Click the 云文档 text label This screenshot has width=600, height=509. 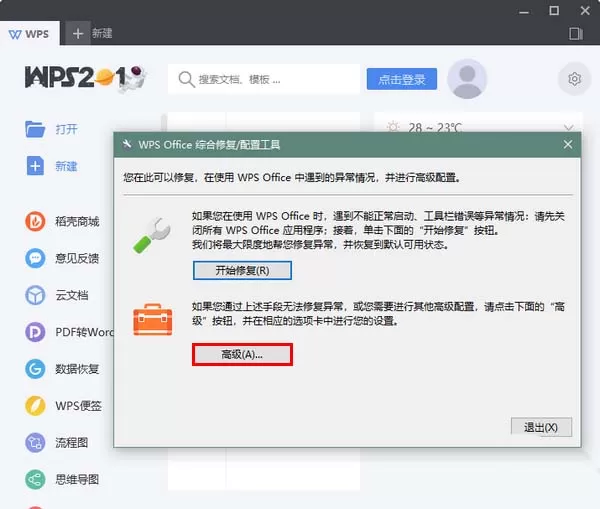coord(72,295)
